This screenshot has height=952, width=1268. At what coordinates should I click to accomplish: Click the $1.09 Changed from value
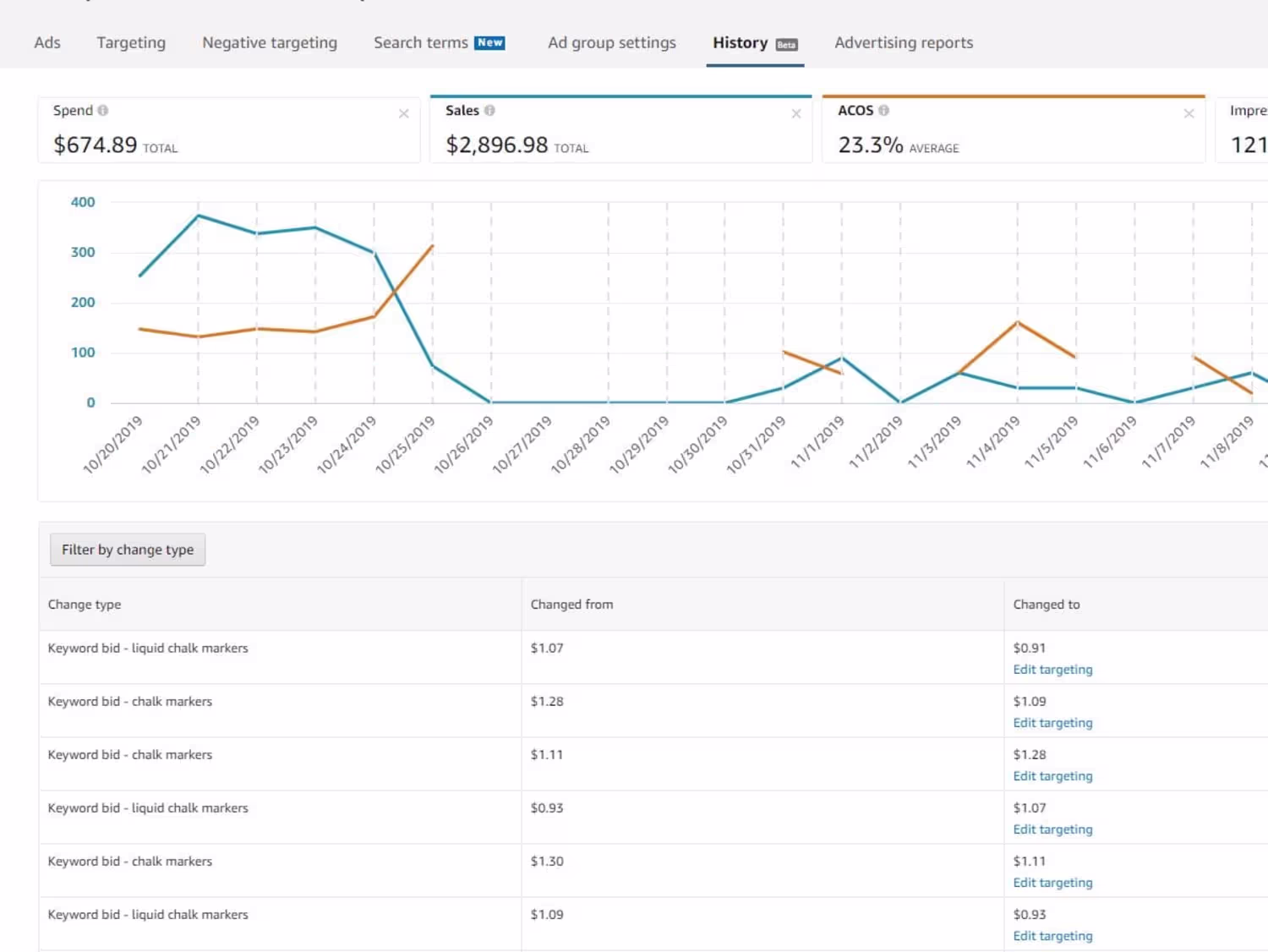click(547, 915)
